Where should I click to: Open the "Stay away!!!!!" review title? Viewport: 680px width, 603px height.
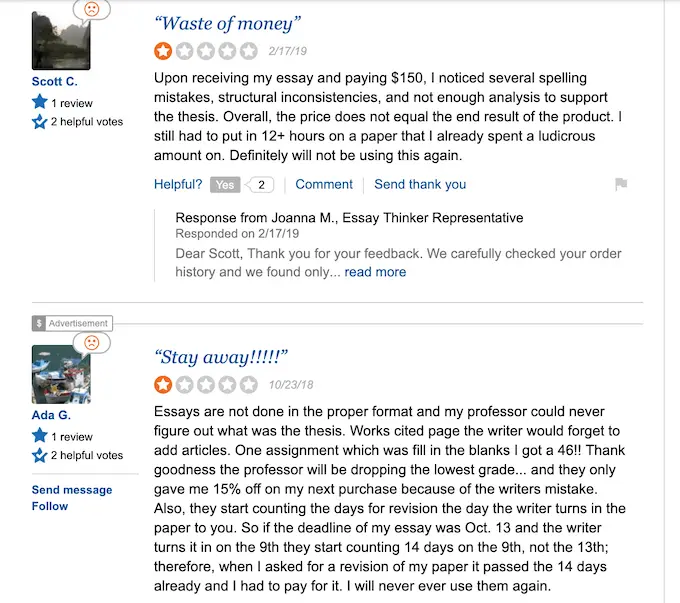221,357
